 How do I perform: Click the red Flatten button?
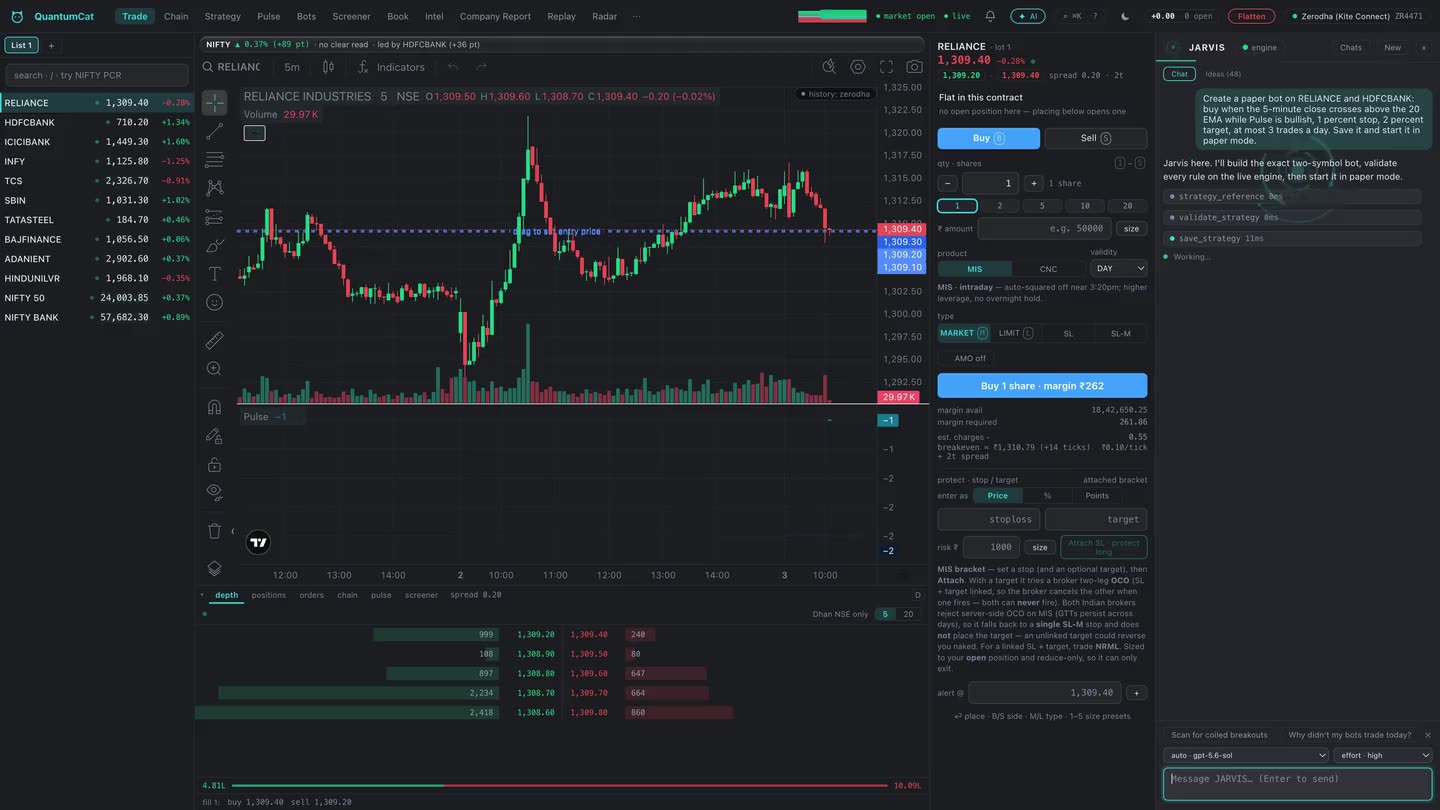(x=1251, y=16)
